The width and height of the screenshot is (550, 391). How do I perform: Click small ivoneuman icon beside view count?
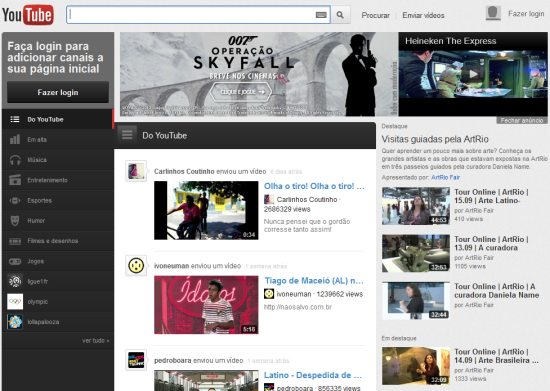[269, 294]
